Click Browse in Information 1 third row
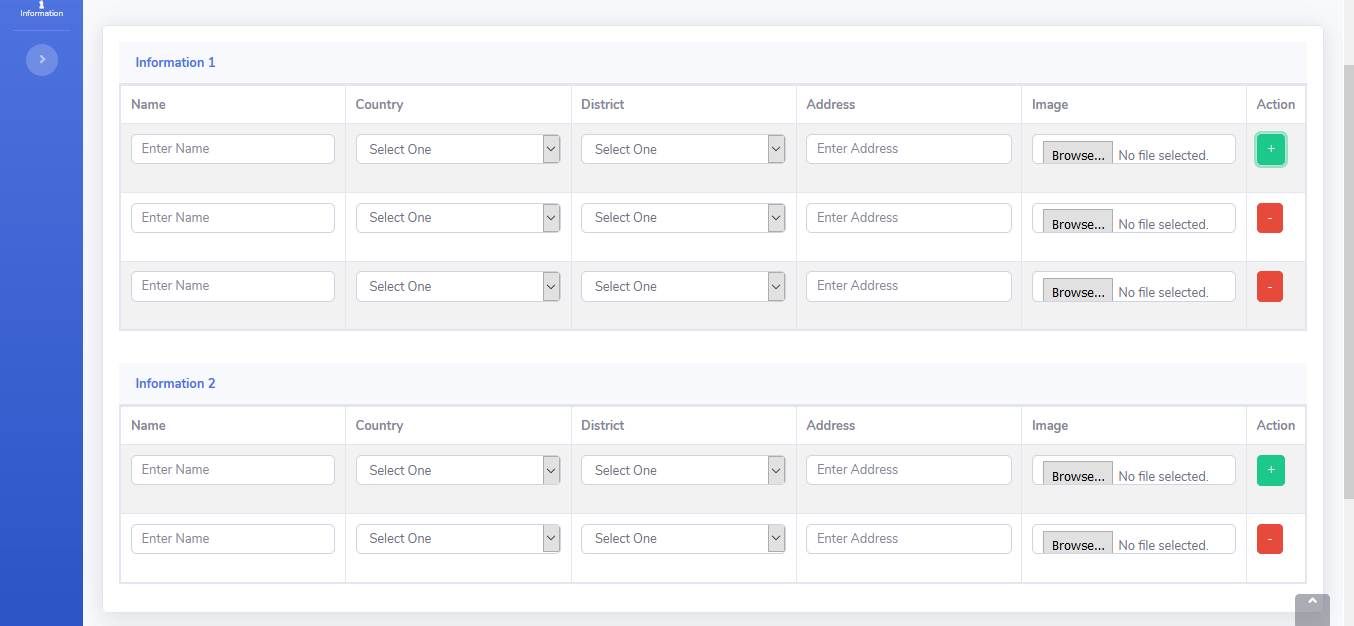Viewport: 1354px width, 626px height. click(1077, 292)
